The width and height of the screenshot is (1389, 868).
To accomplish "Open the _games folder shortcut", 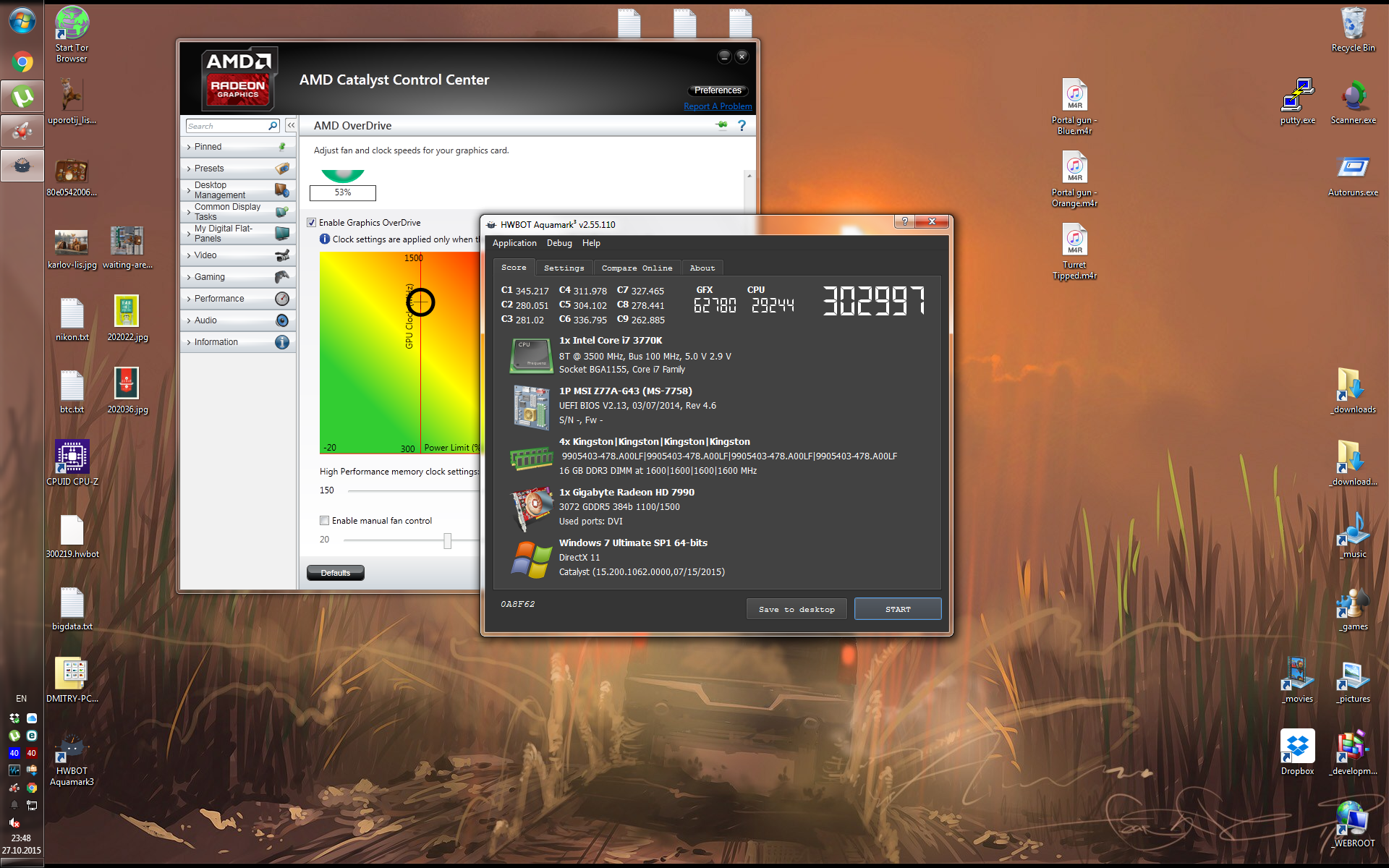I will (x=1353, y=608).
